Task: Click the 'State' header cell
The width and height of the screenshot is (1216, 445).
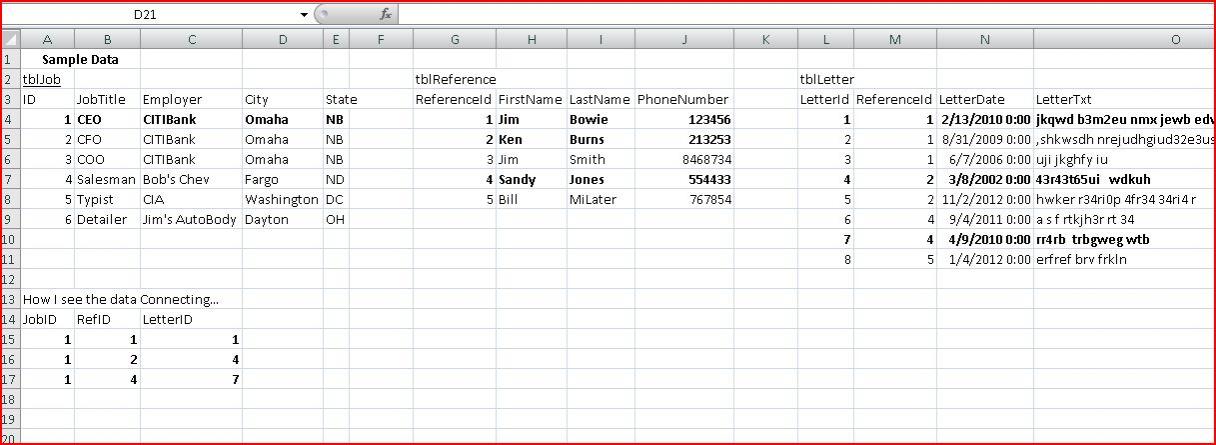Action: coord(336,100)
